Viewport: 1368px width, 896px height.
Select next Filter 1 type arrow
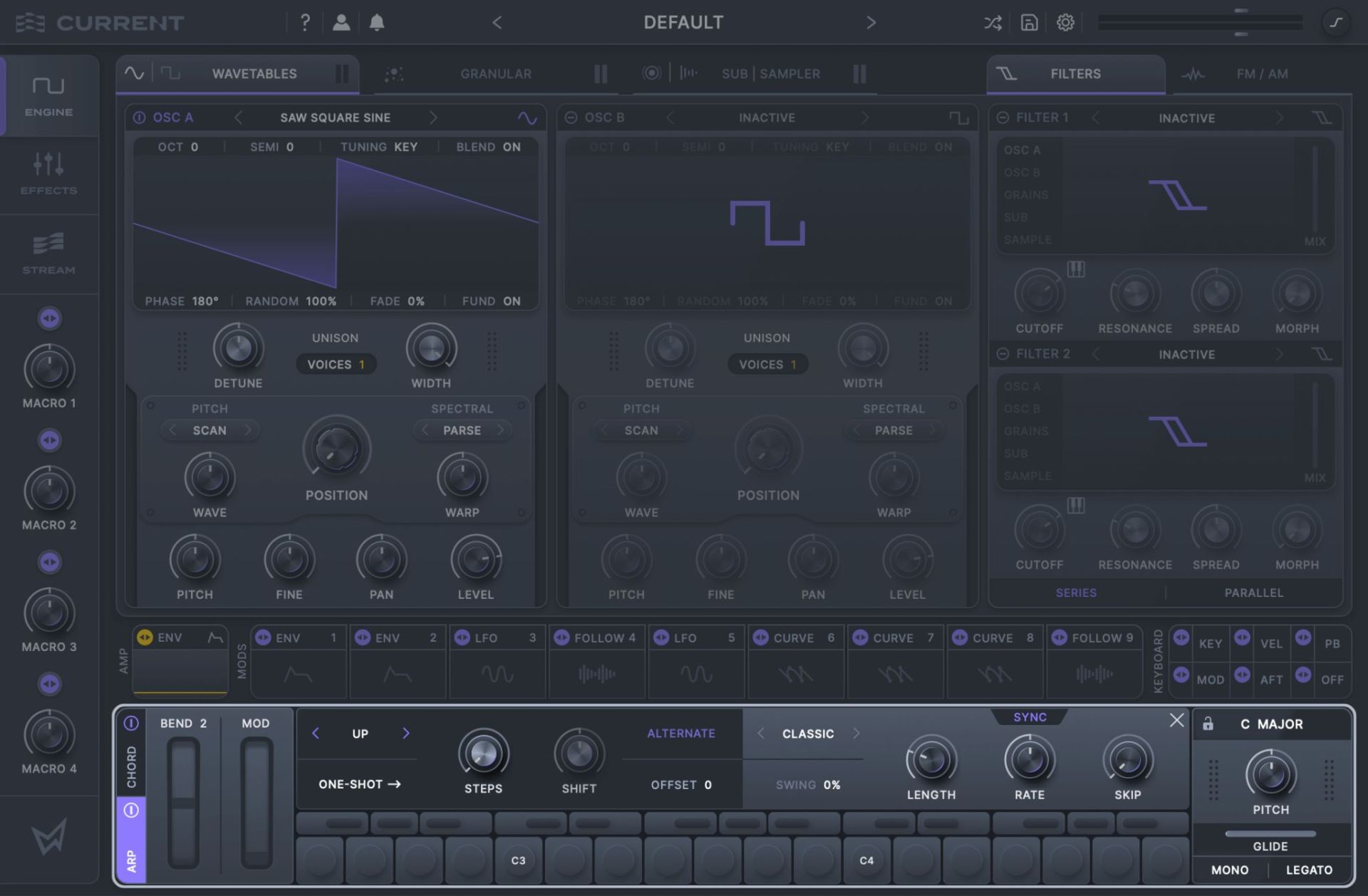click(x=1279, y=118)
